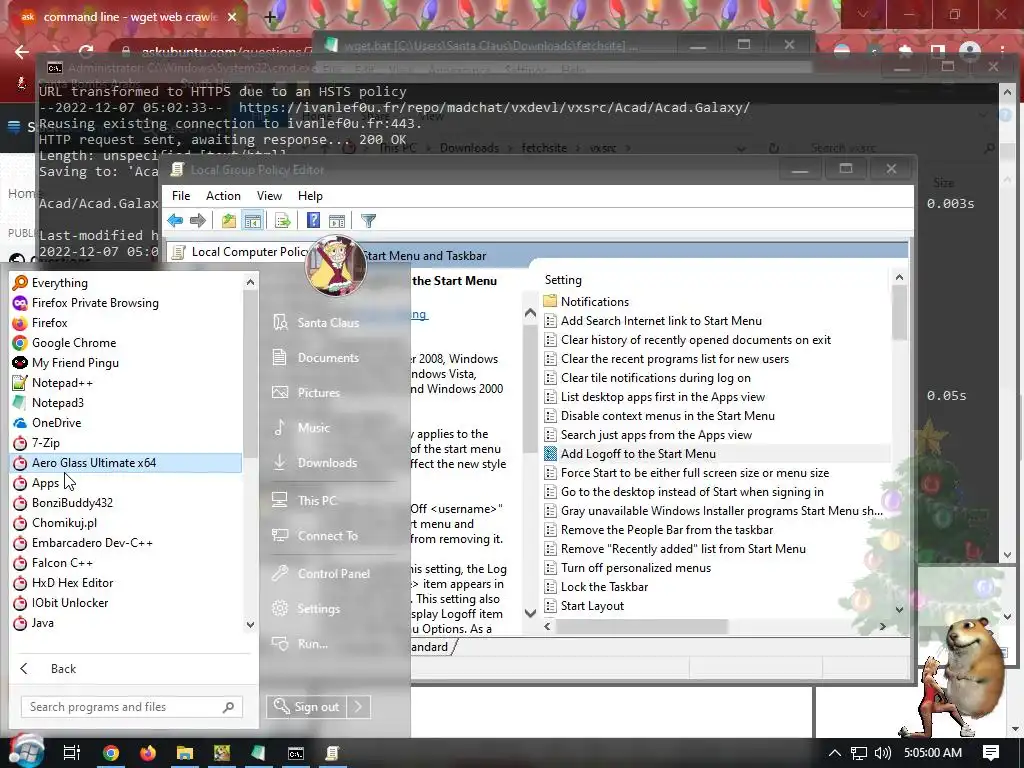Image resolution: width=1024 pixels, height=768 pixels.
Task: Select Turn off personalized menus setting
Action: [635, 568]
